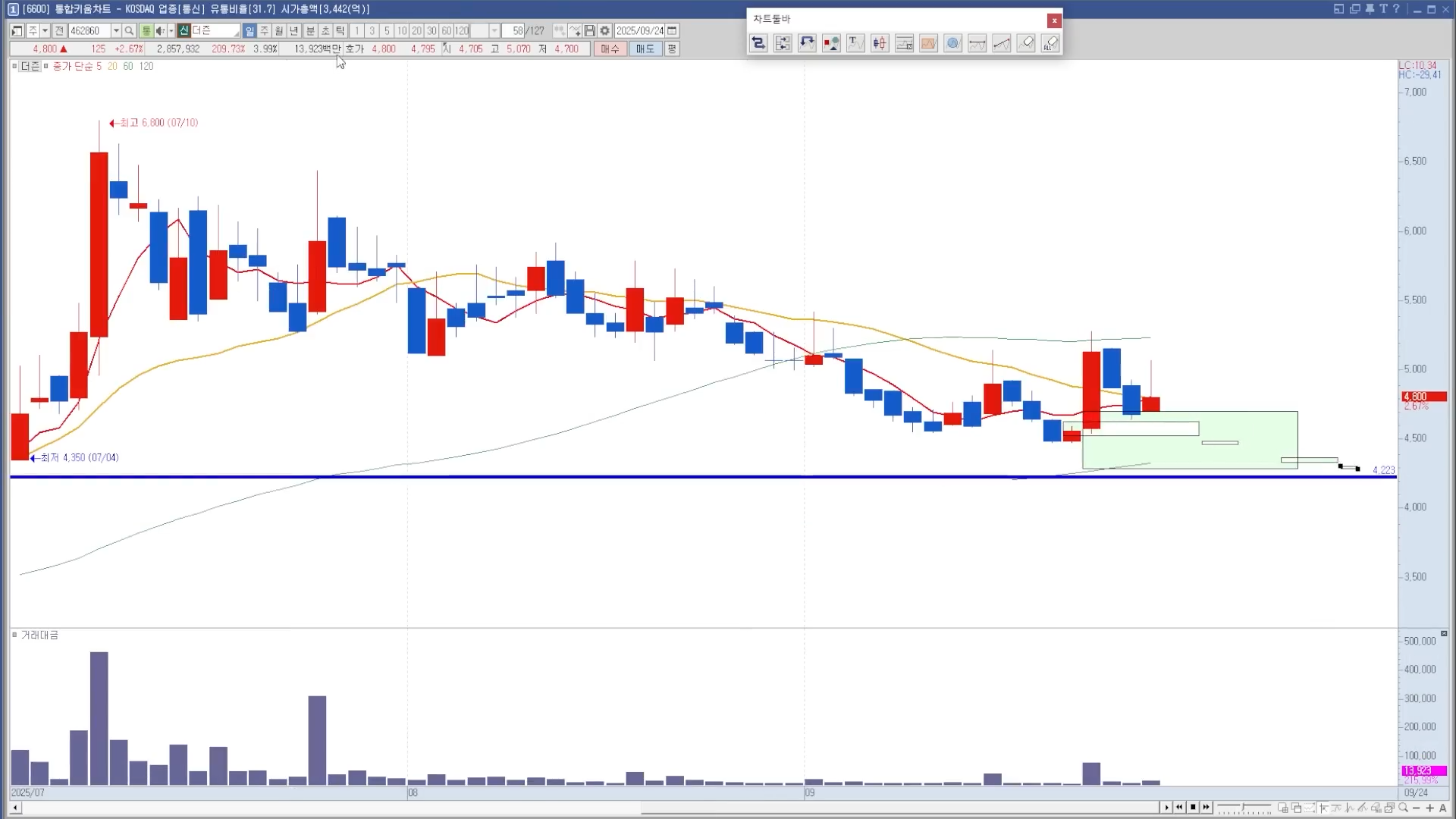This screenshot has width=1456, height=819.
Task: Click the stock search magnifier icon
Action: [x=129, y=31]
